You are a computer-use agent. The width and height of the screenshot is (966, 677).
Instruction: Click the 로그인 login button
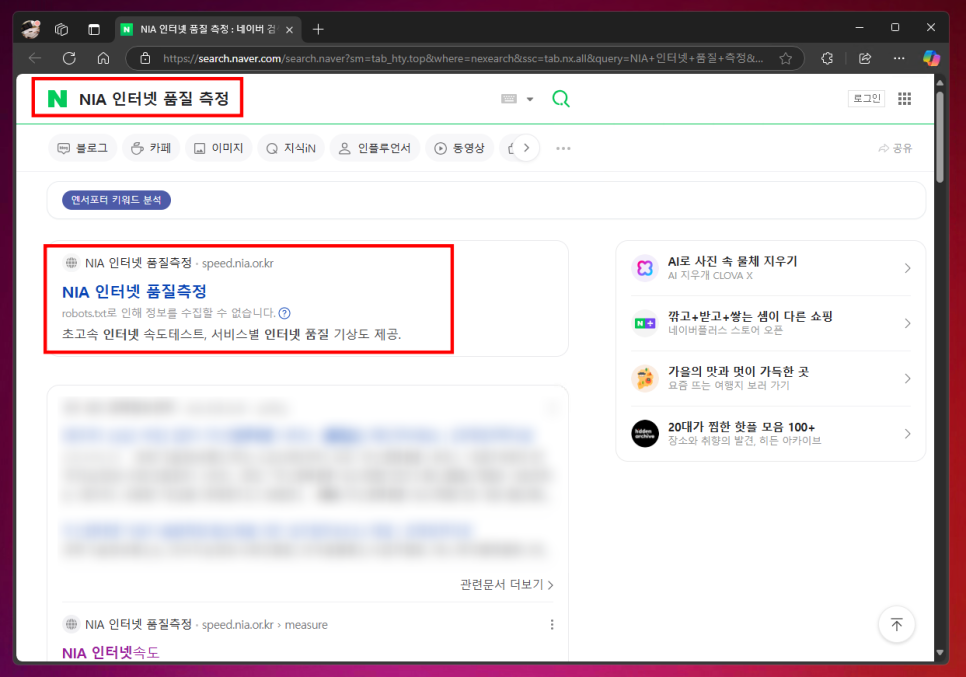pos(866,99)
